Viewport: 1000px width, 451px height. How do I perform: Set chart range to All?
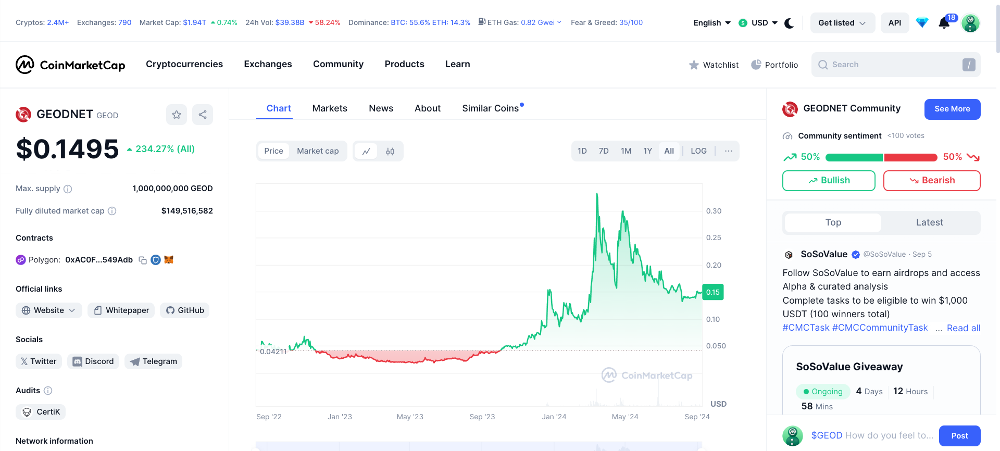point(668,151)
